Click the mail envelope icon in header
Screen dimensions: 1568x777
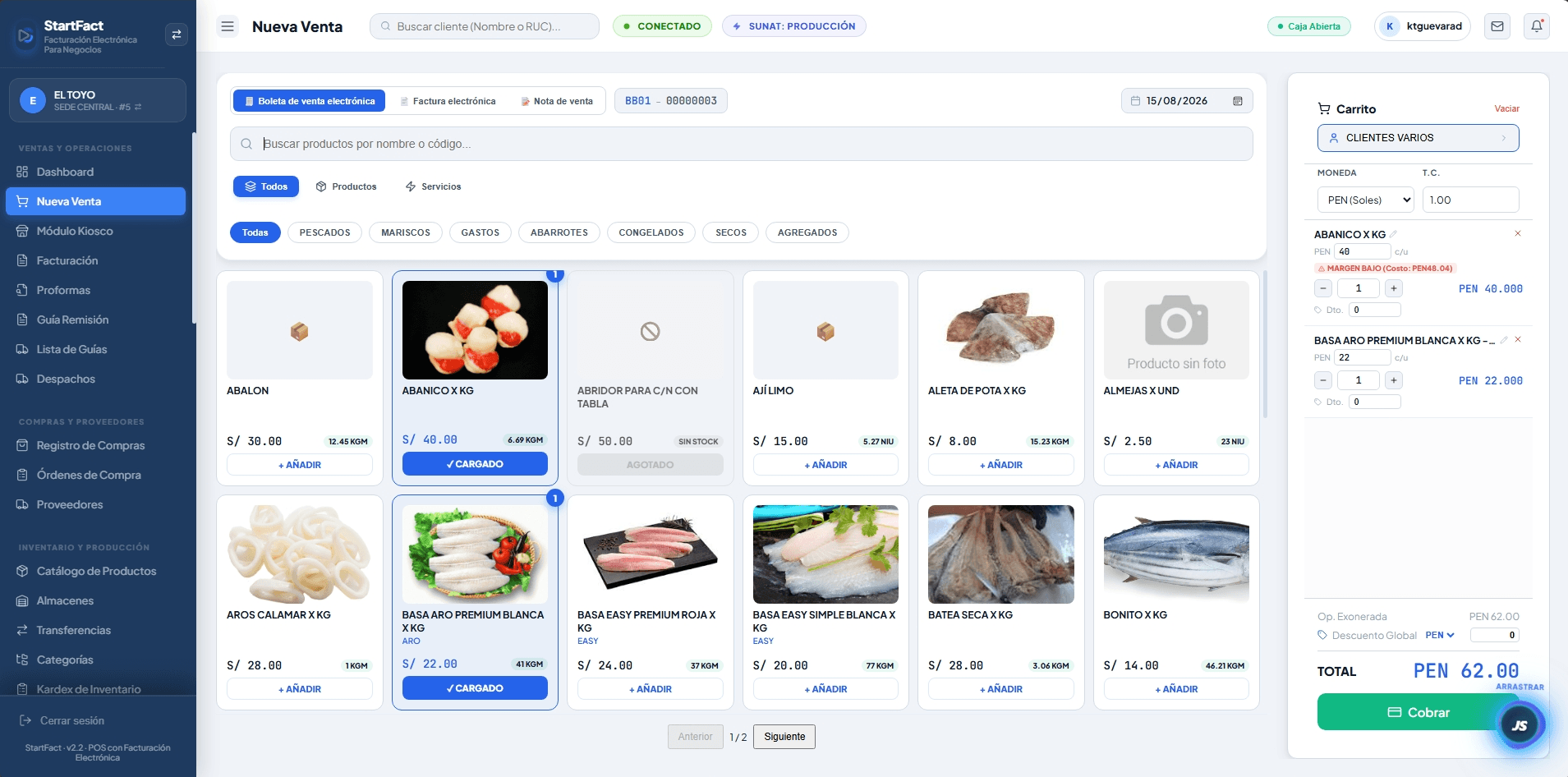(x=1497, y=26)
